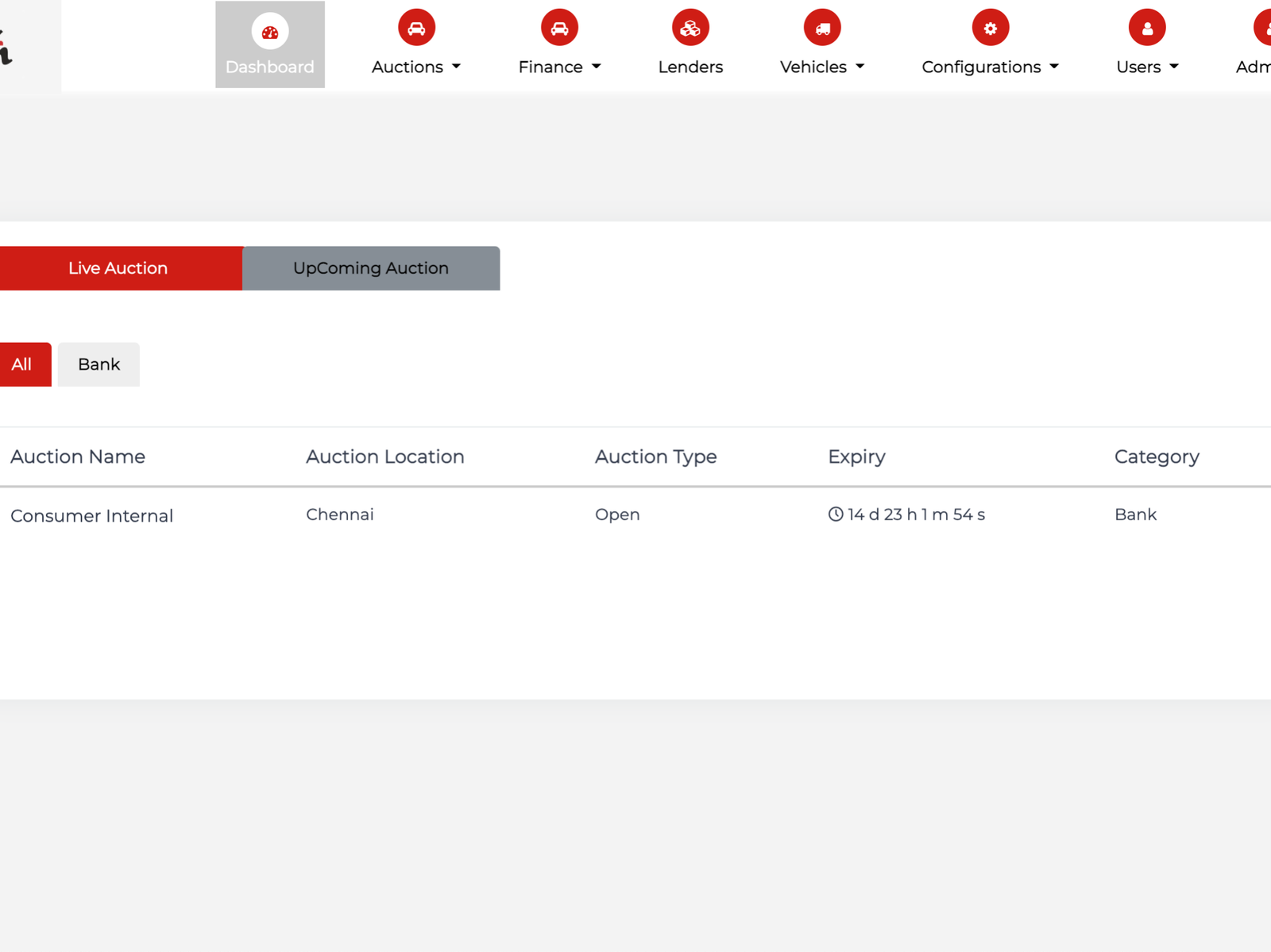This screenshot has width=1271, height=952.
Task: Switch to the UpComing Auction tab
Action: 371,268
